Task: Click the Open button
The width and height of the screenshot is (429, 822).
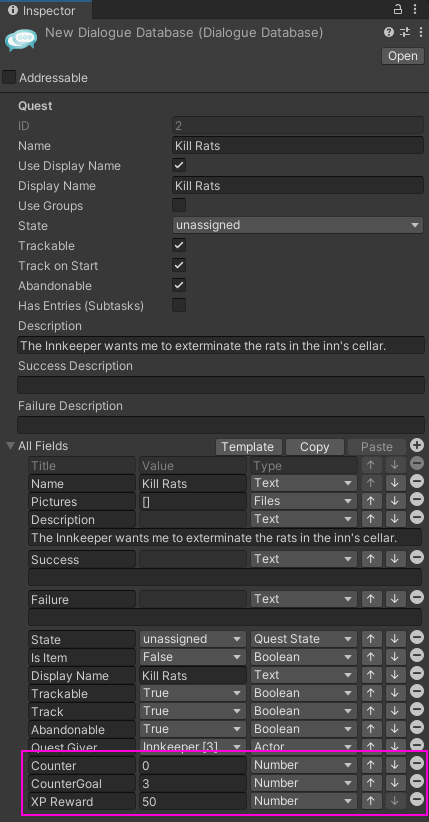Action: pyautogui.click(x=403, y=56)
